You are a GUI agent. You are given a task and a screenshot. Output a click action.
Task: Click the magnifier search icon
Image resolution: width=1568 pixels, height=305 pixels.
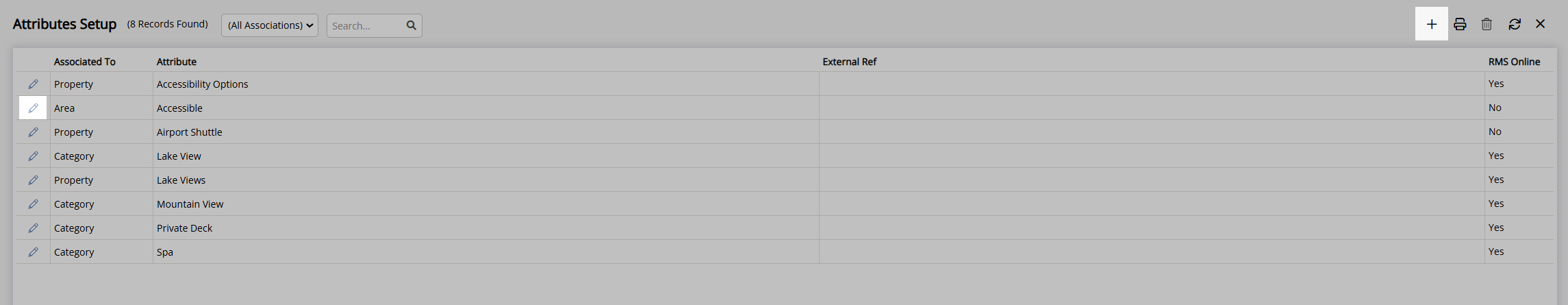[412, 25]
